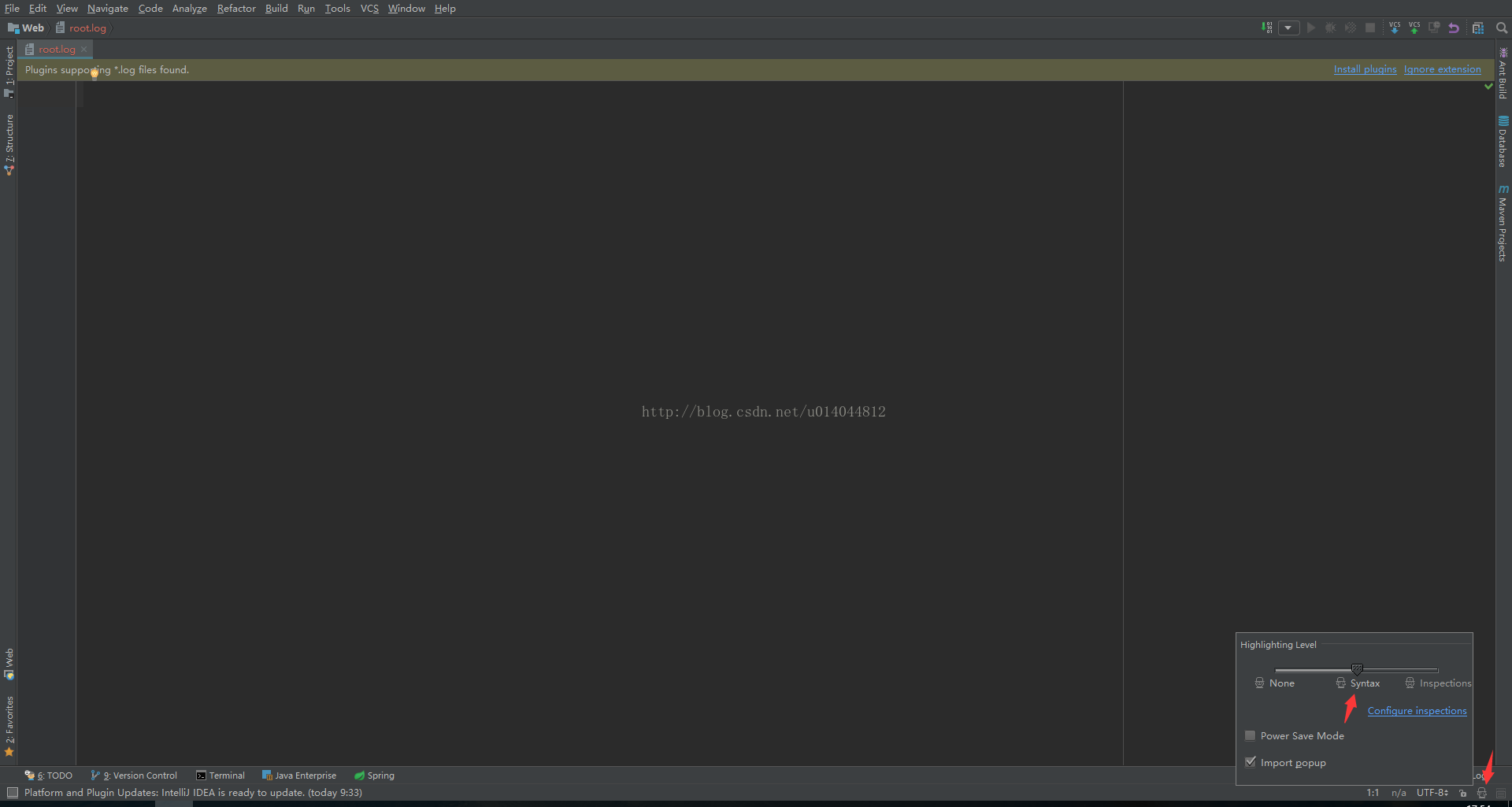Image resolution: width=1512 pixels, height=807 pixels.
Task: Click the Debug bug icon
Action: [1331, 28]
